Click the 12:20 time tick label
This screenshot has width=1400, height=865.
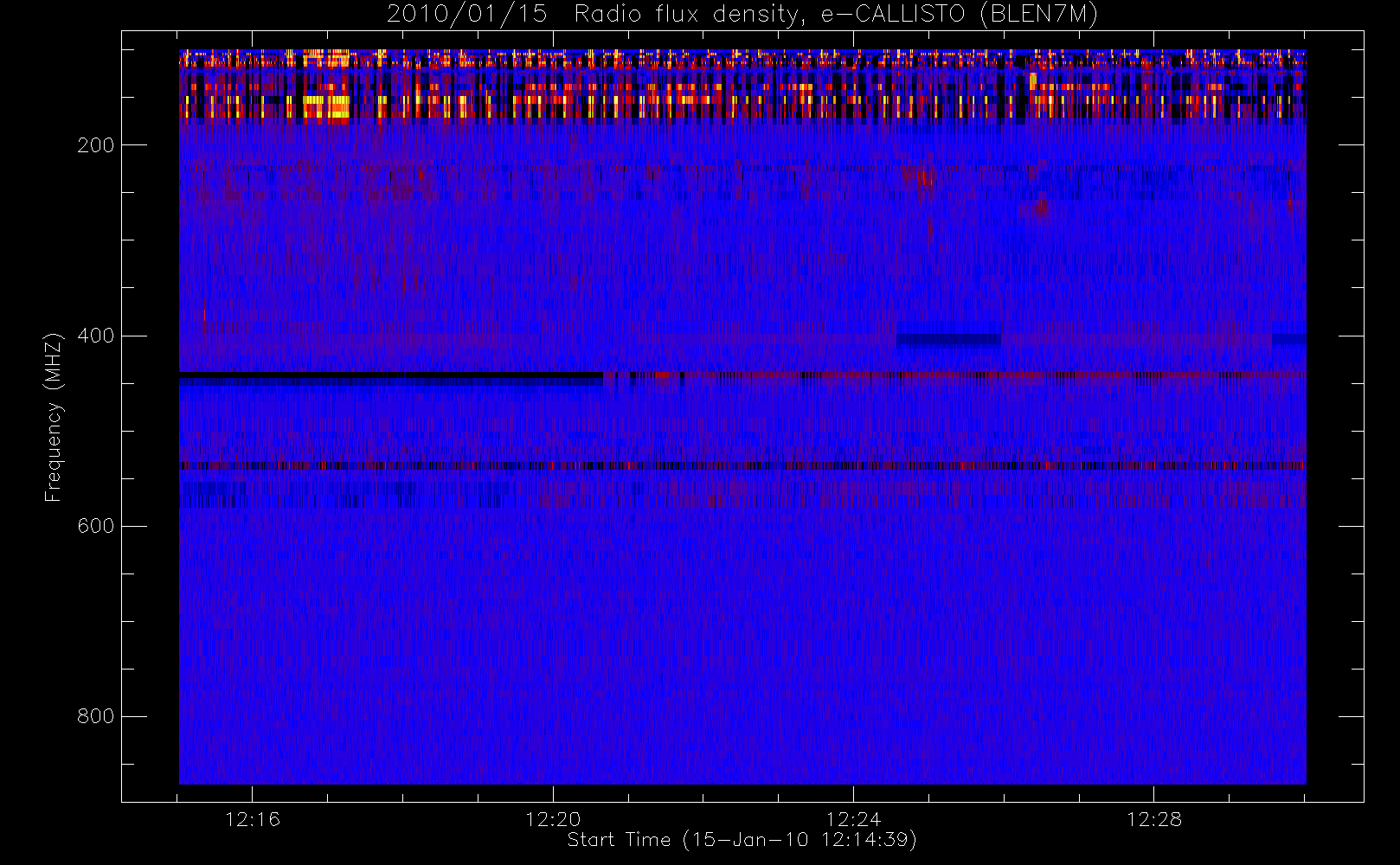click(553, 819)
